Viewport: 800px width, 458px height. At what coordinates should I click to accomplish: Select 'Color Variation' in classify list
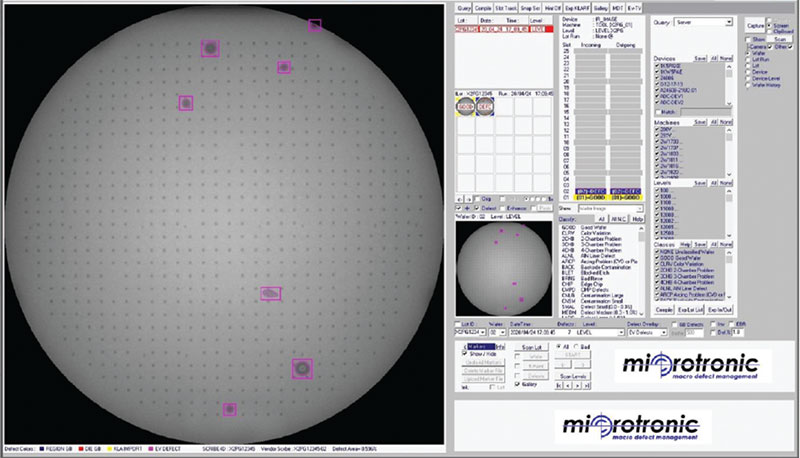[x=595, y=233]
